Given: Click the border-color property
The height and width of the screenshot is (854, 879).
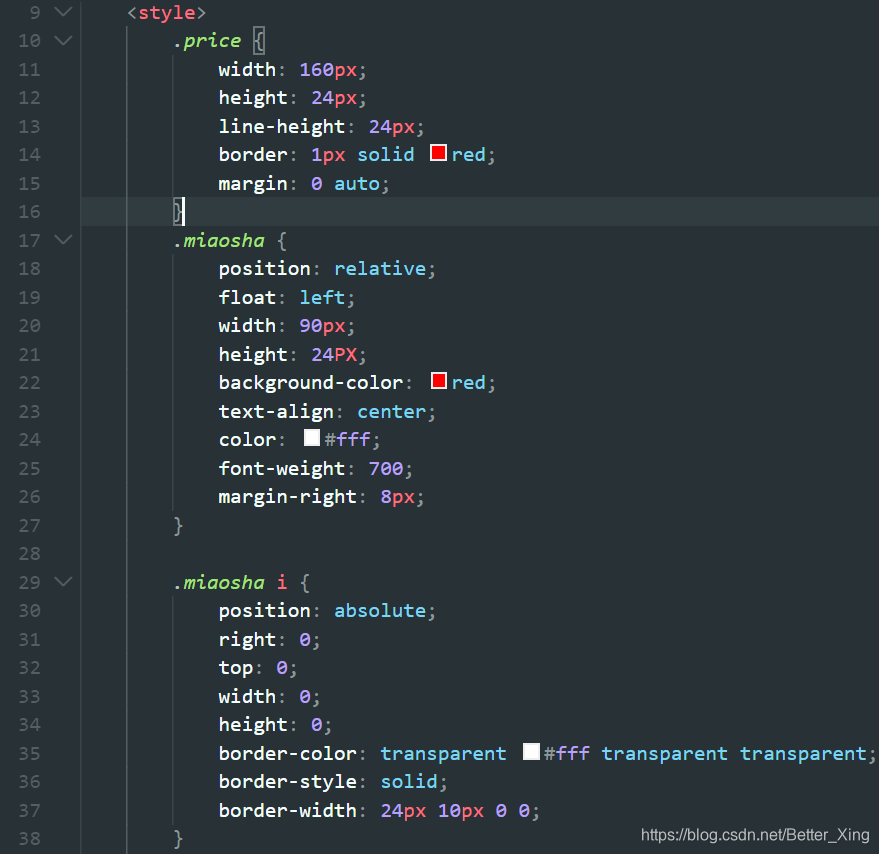Looking at the screenshot, I should click(x=288, y=754).
